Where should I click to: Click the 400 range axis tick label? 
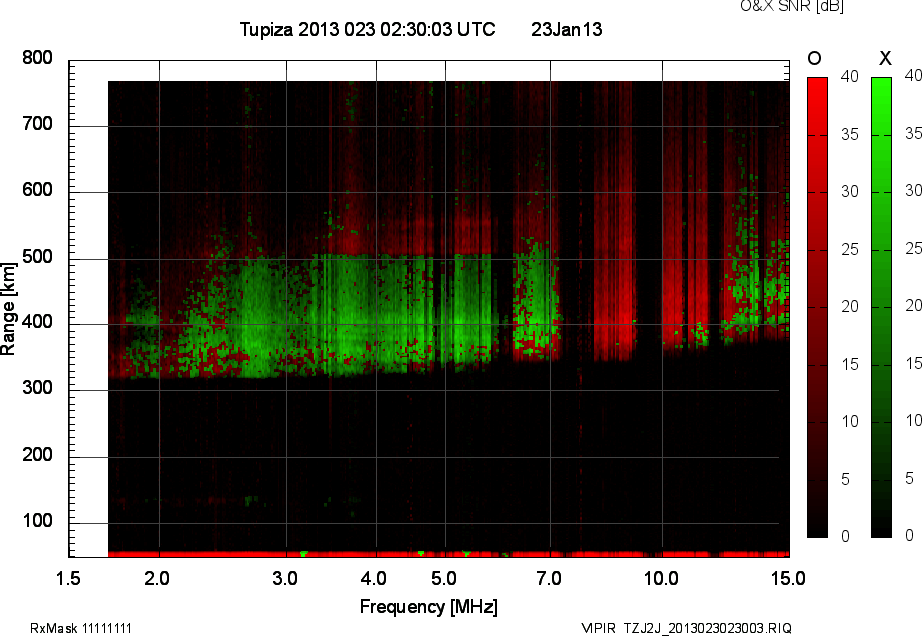coord(37,322)
